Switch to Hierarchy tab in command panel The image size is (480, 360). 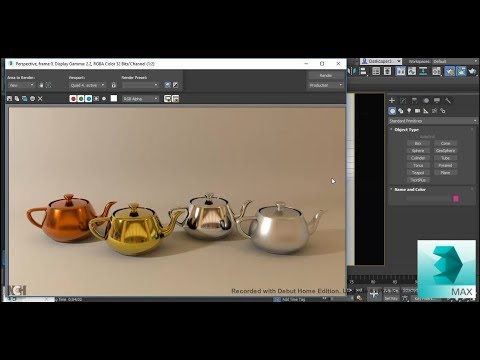pyautogui.click(x=414, y=100)
